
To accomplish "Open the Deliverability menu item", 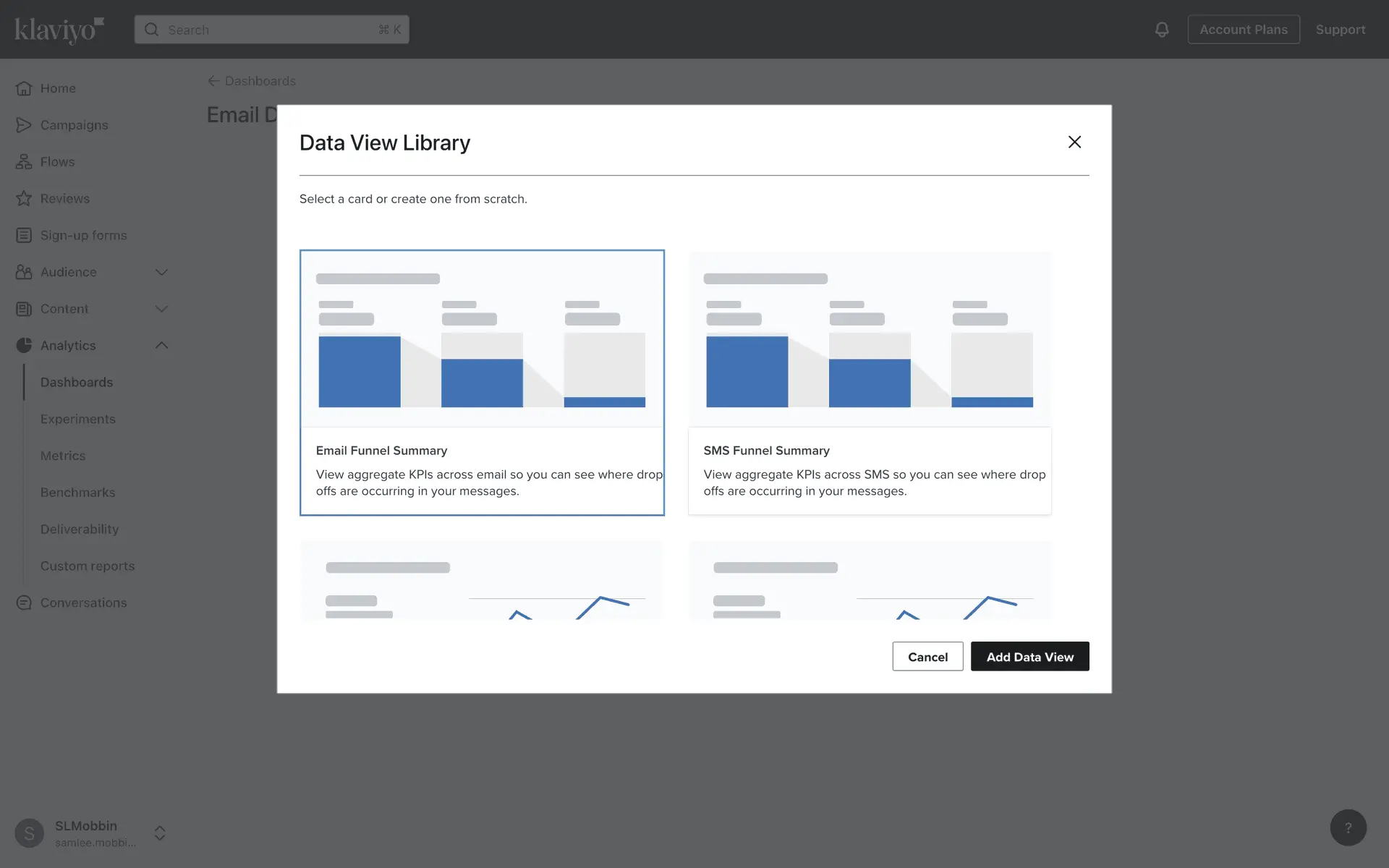I will click(80, 529).
